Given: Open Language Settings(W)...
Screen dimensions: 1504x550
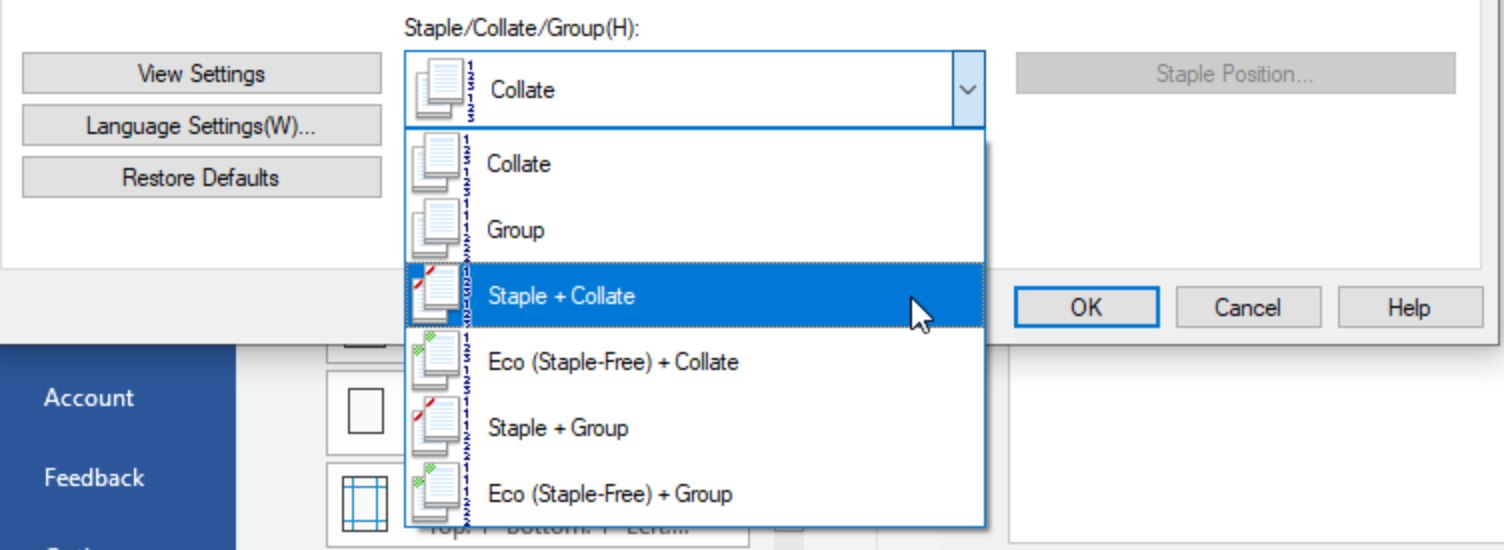Looking at the screenshot, I should coord(202,126).
